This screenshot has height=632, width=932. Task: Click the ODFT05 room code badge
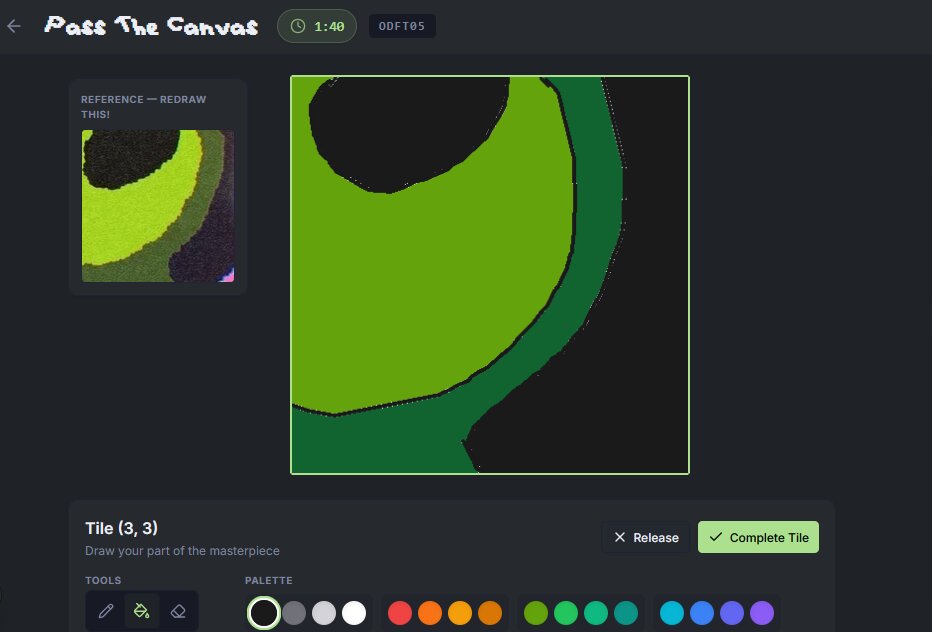[x=402, y=26]
